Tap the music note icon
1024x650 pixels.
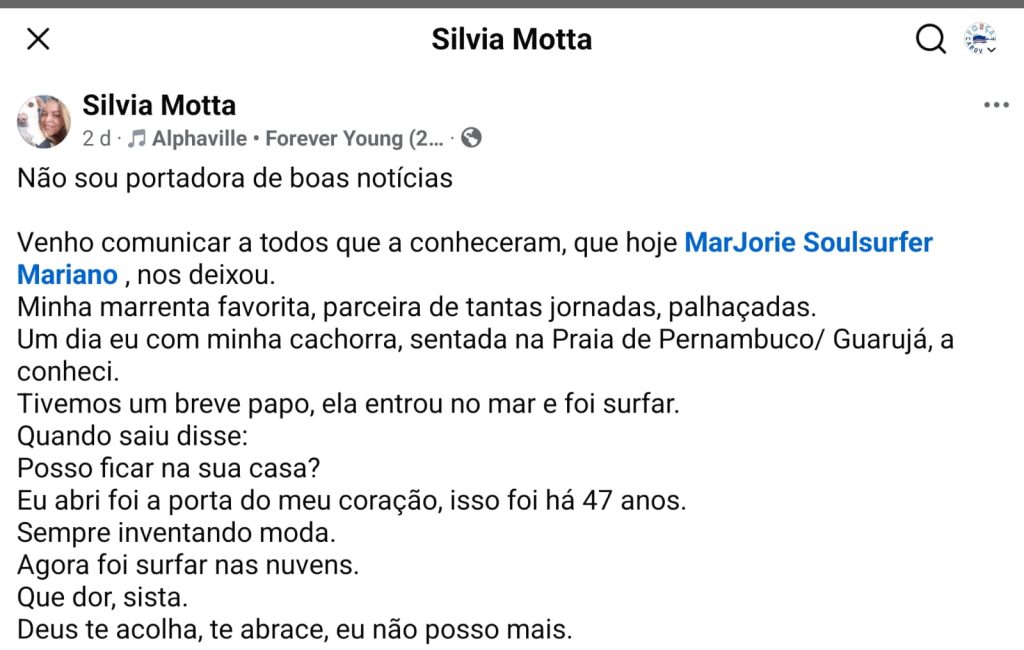137,138
